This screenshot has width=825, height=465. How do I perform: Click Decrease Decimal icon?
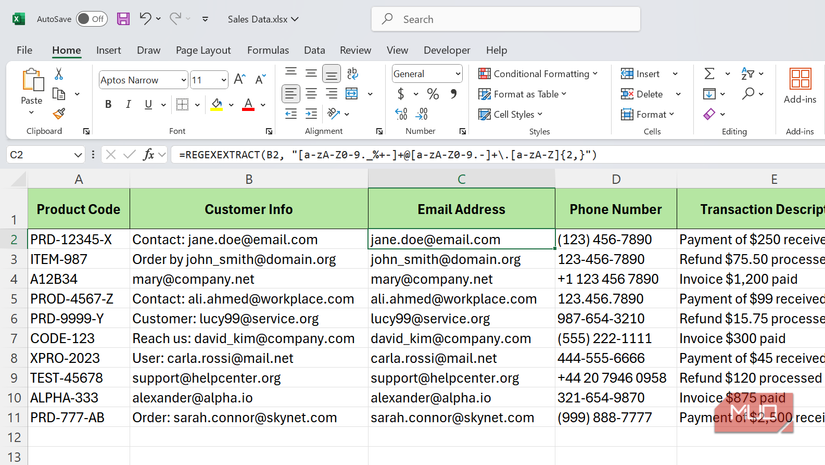tap(421, 114)
